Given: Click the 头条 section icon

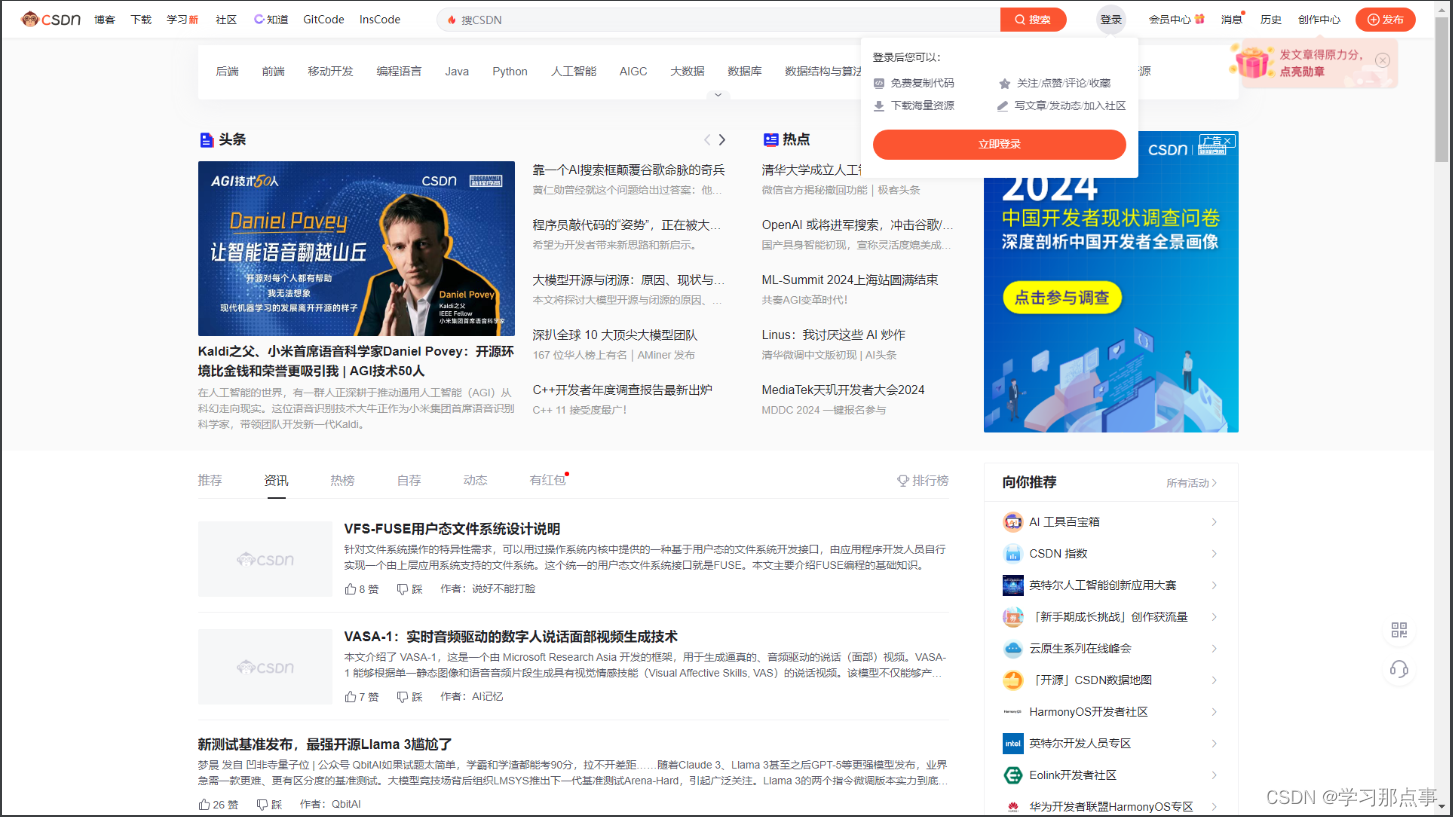Looking at the screenshot, I should pyautogui.click(x=206, y=140).
